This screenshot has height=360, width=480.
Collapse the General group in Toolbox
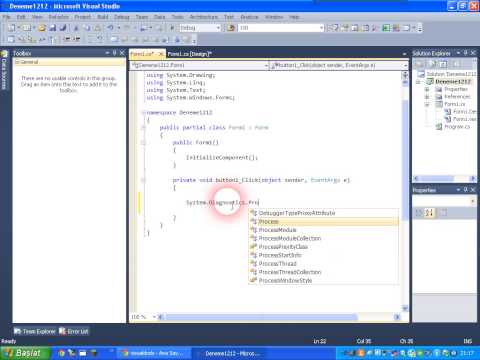click(17, 62)
